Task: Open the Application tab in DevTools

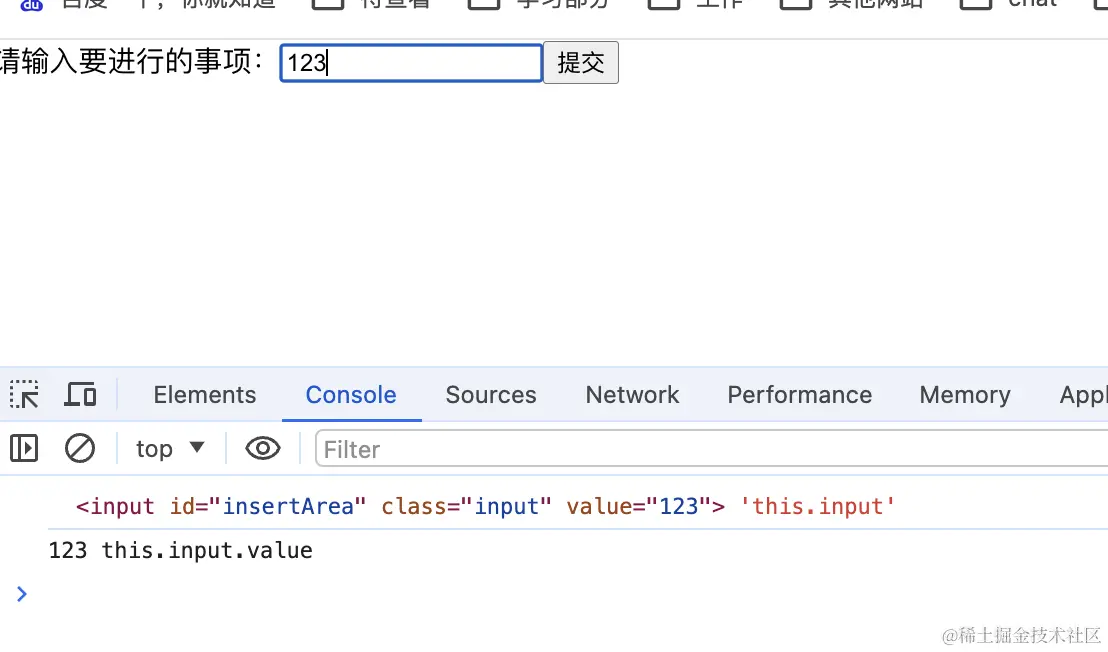Action: pos(1083,395)
